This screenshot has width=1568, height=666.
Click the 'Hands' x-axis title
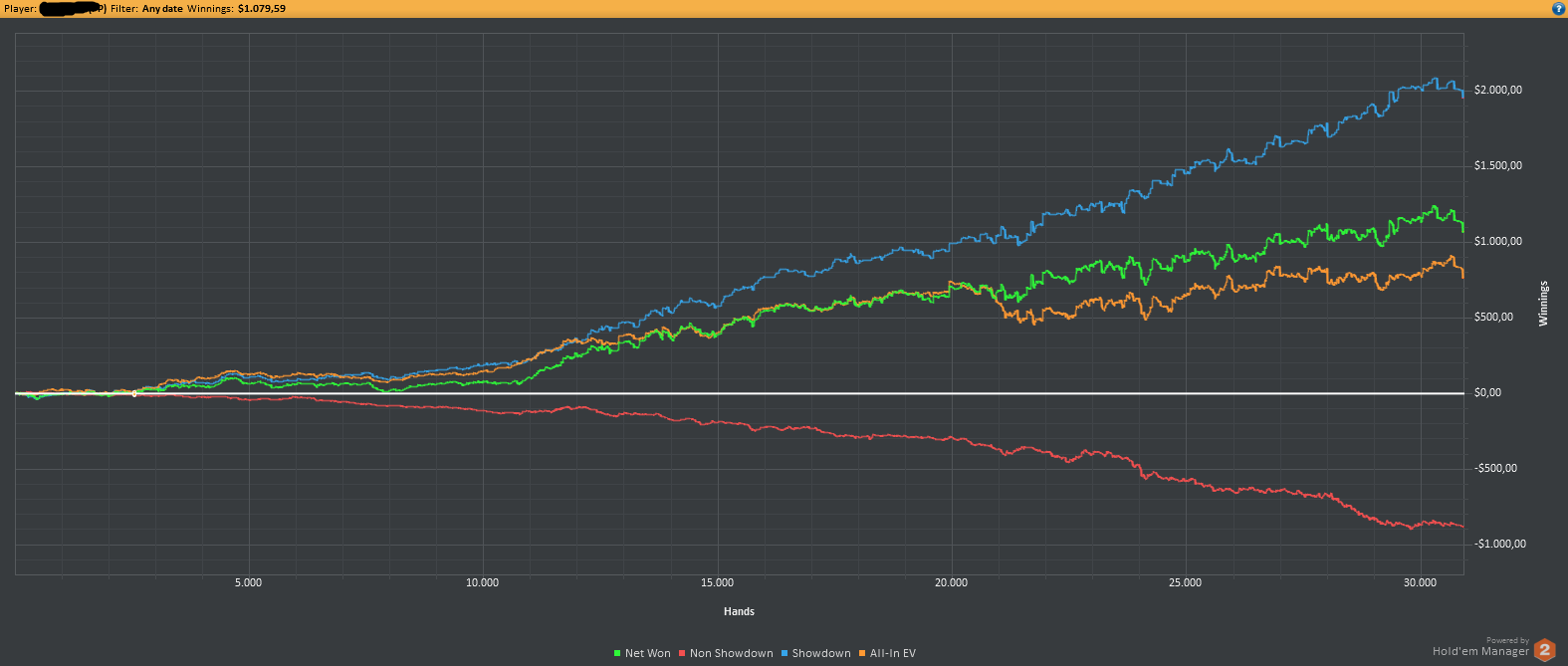pos(739,611)
